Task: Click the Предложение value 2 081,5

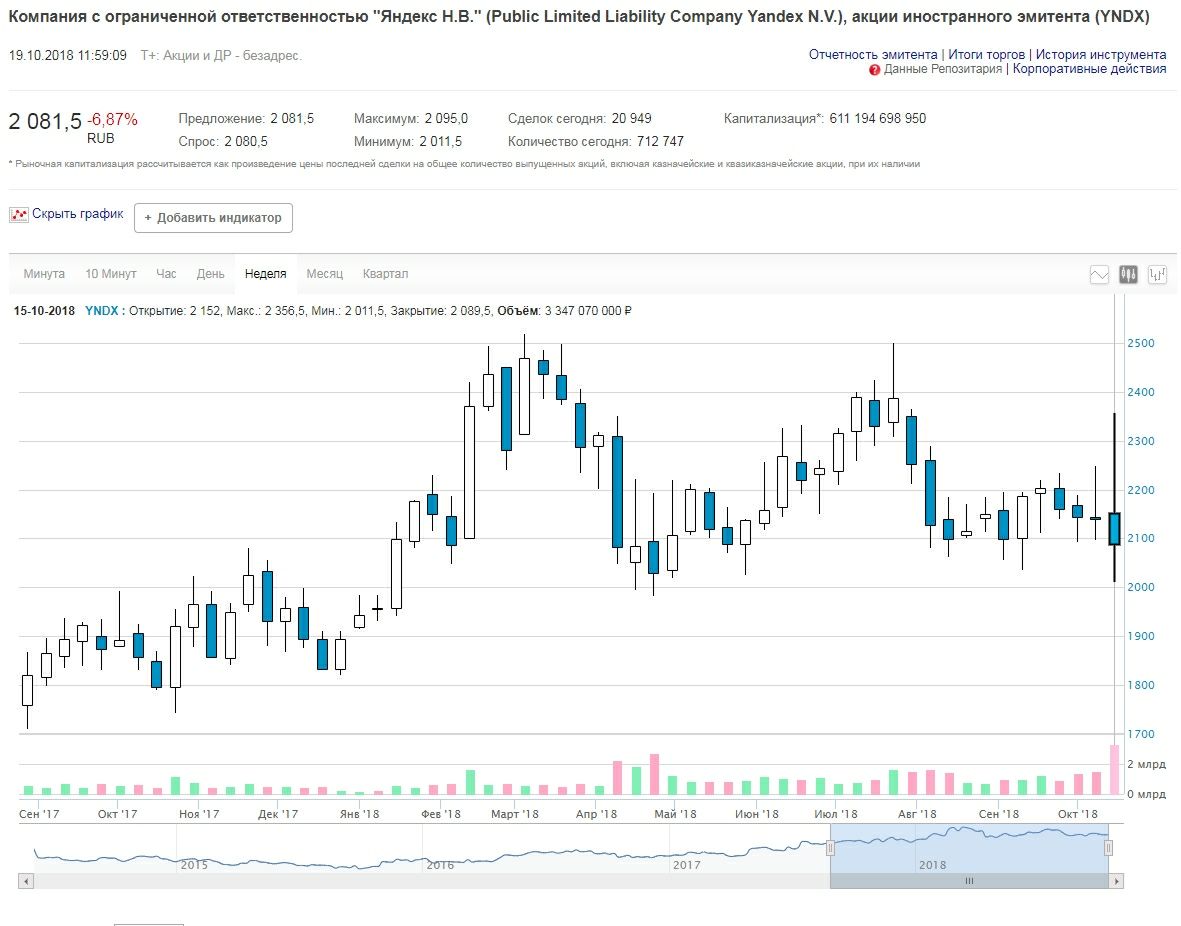Action: (x=292, y=118)
